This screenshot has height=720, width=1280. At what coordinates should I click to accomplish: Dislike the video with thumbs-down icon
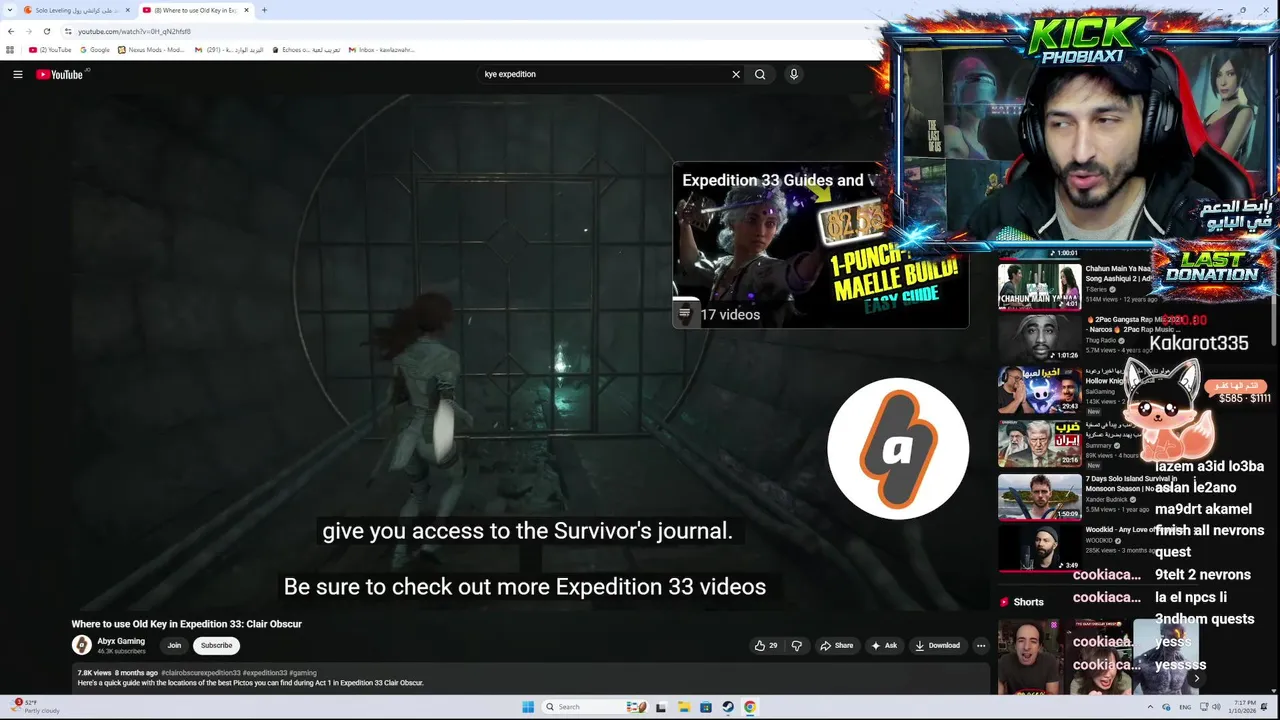(797, 646)
